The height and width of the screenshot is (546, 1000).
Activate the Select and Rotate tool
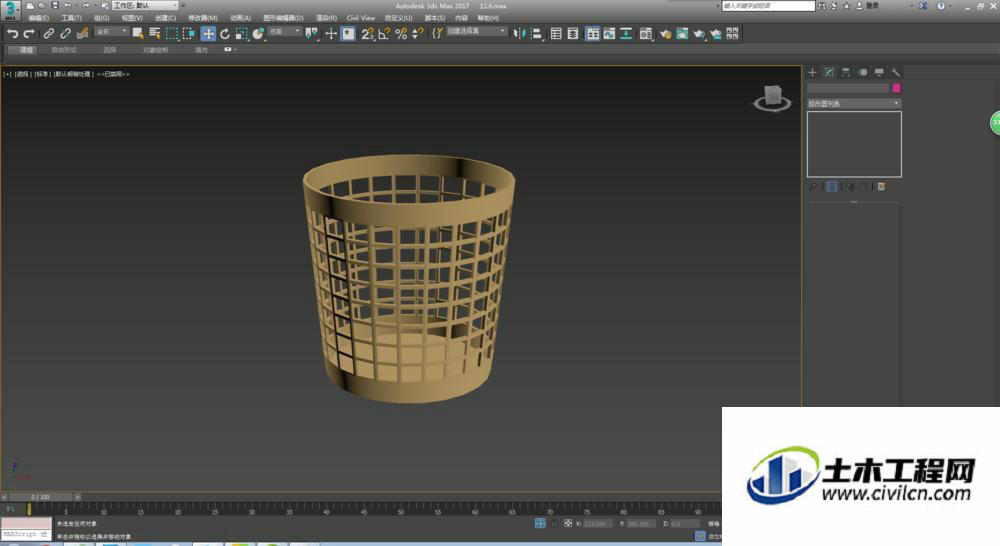[x=224, y=34]
